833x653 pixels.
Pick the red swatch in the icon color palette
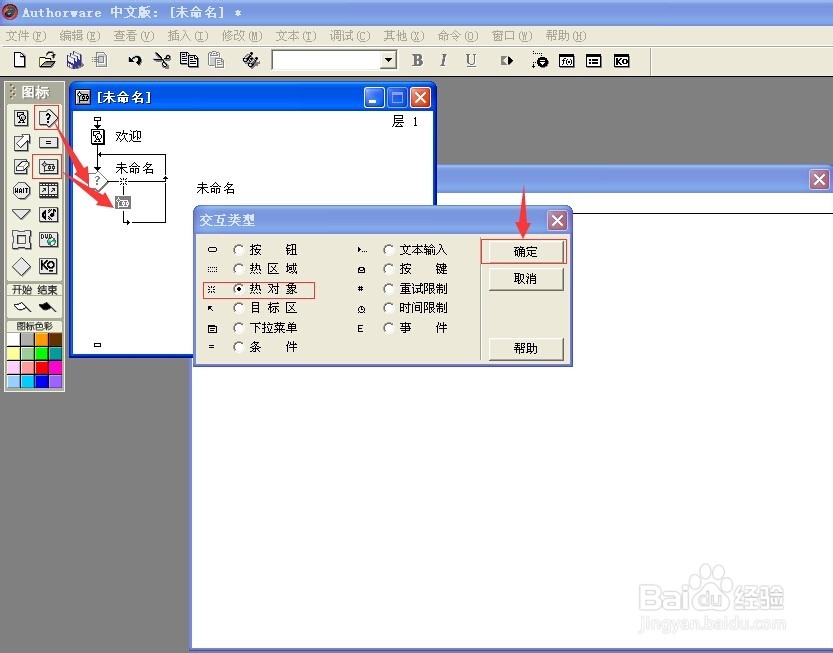pos(41,367)
